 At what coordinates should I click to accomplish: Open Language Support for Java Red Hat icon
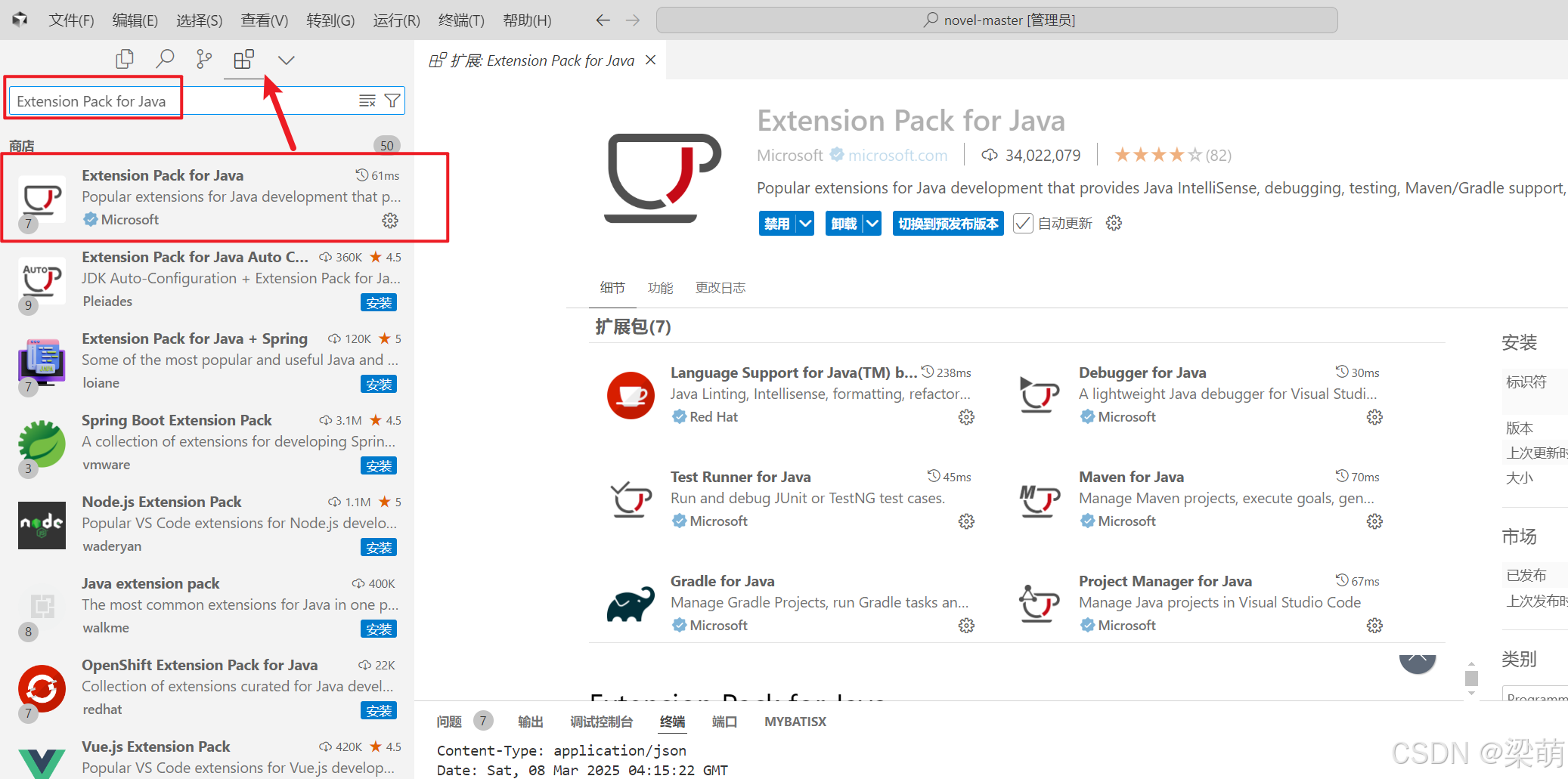tap(631, 395)
